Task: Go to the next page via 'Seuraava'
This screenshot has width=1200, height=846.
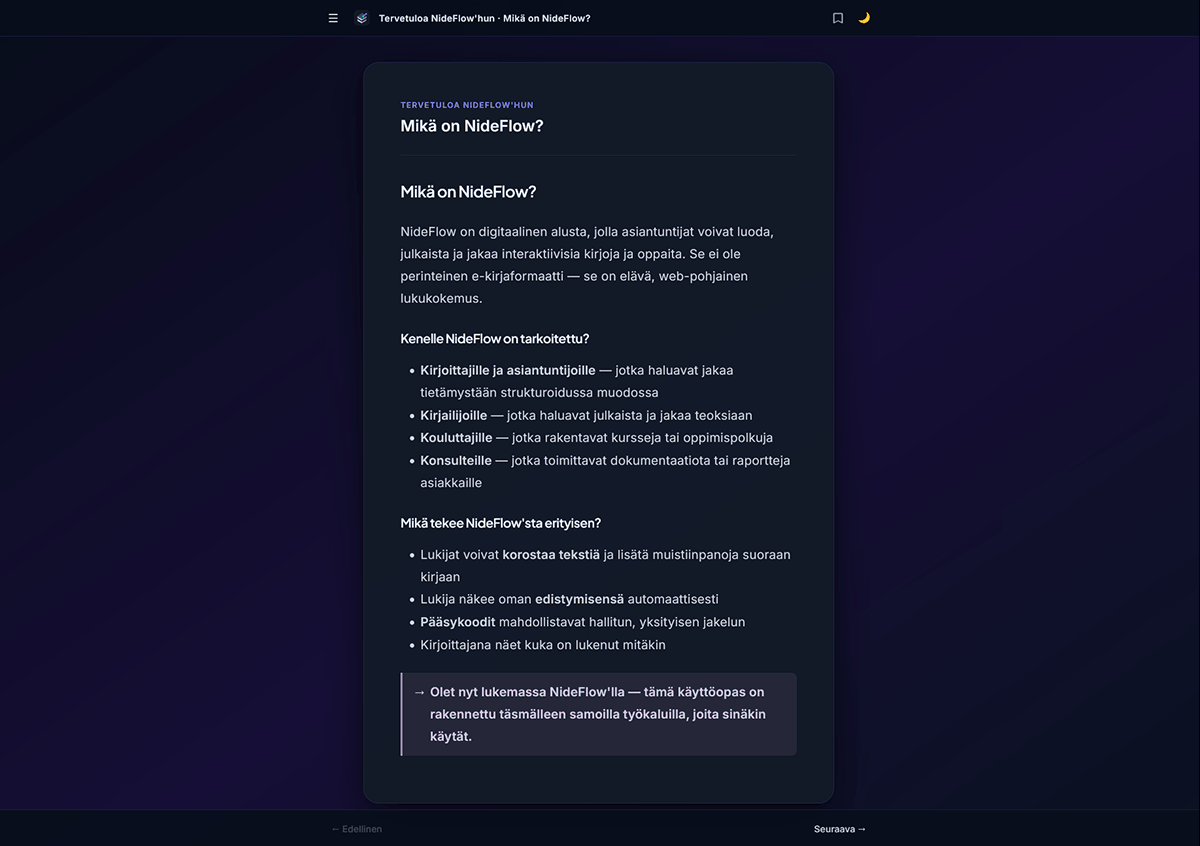Action: click(x=840, y=829)
